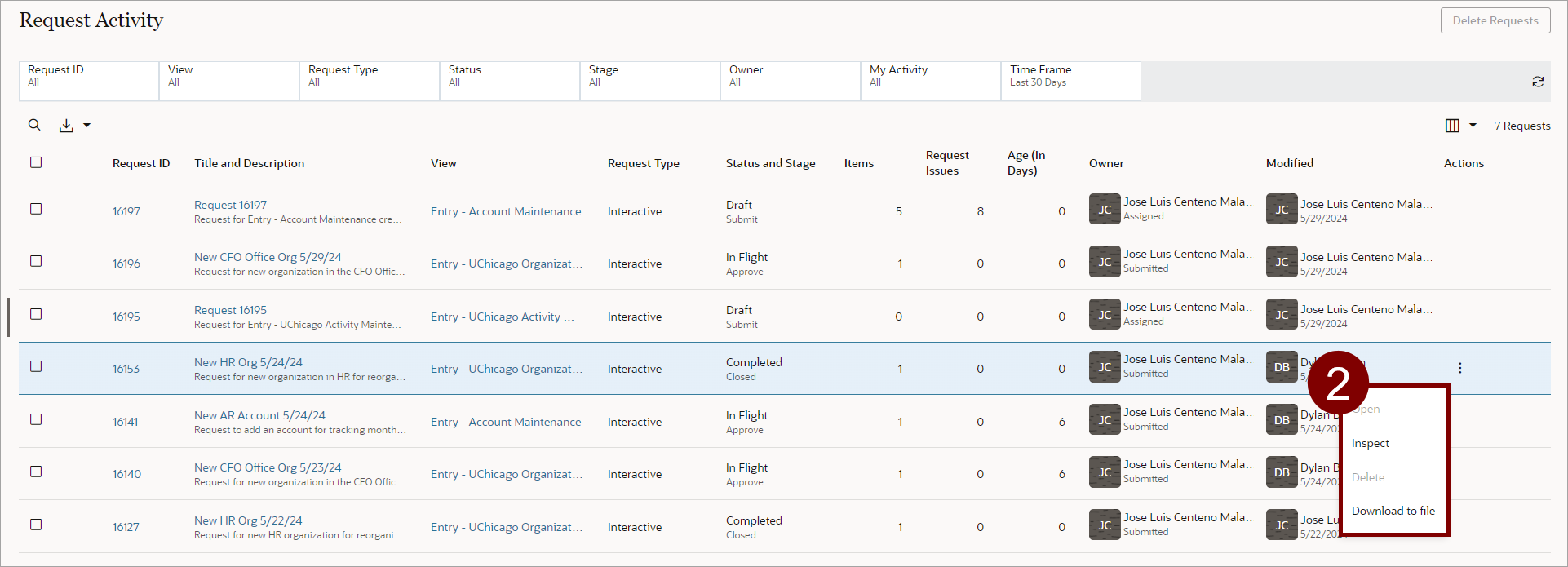
Task: Open actions ellipsis for request 16153
Action: [1459, 368]
